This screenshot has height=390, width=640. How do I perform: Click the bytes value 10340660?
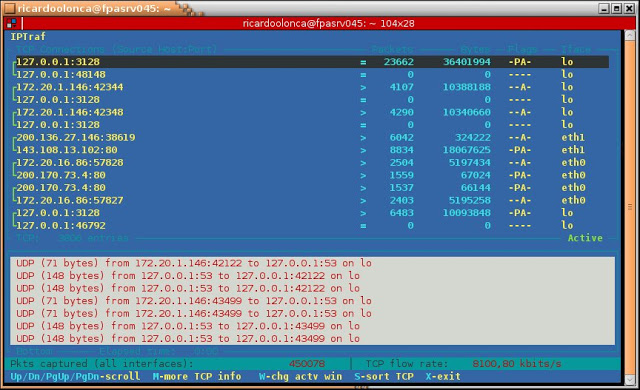point(467,112)
